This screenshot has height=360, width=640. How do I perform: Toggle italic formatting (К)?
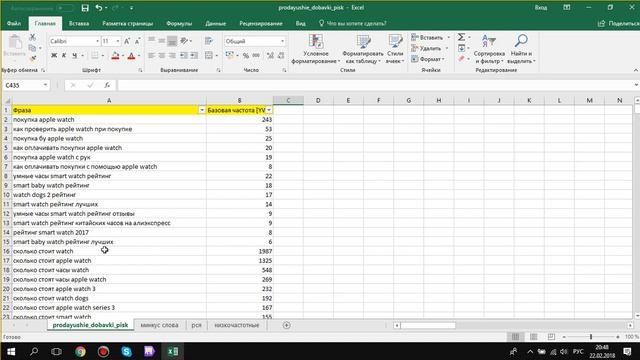(64, 56)
